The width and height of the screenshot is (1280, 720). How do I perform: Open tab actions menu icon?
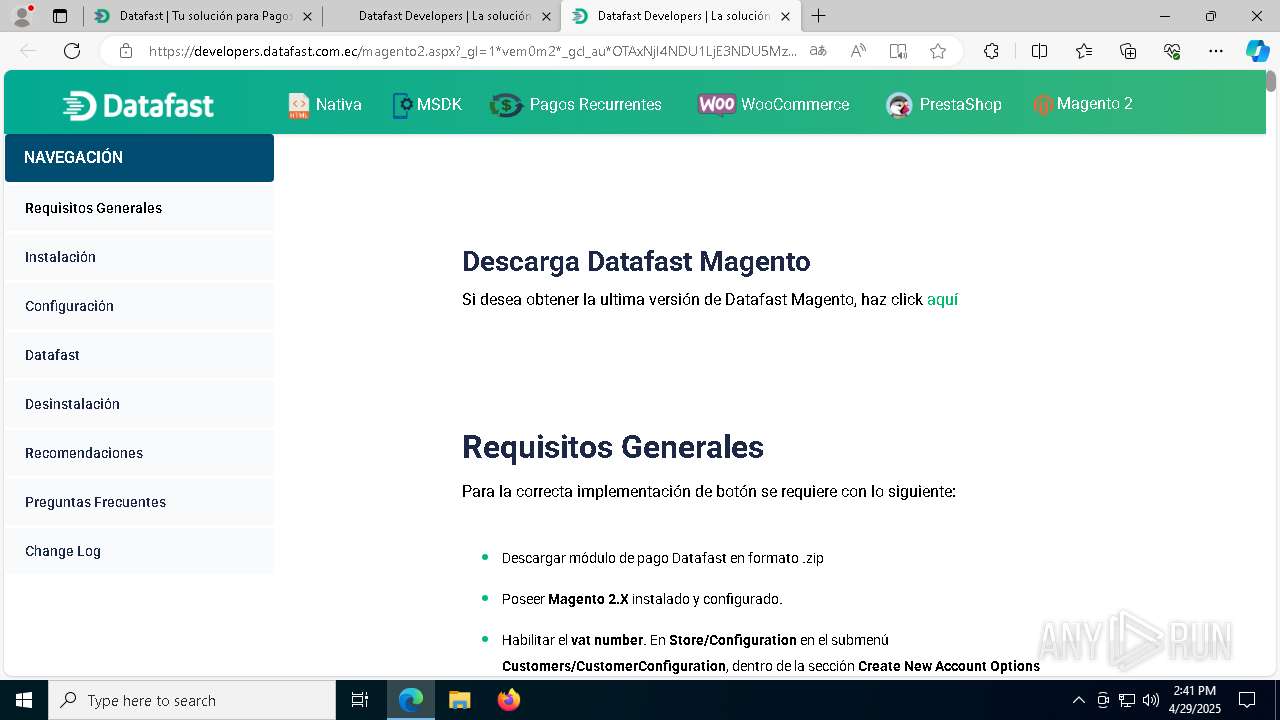pyautogui.click(x=60, y=16)
